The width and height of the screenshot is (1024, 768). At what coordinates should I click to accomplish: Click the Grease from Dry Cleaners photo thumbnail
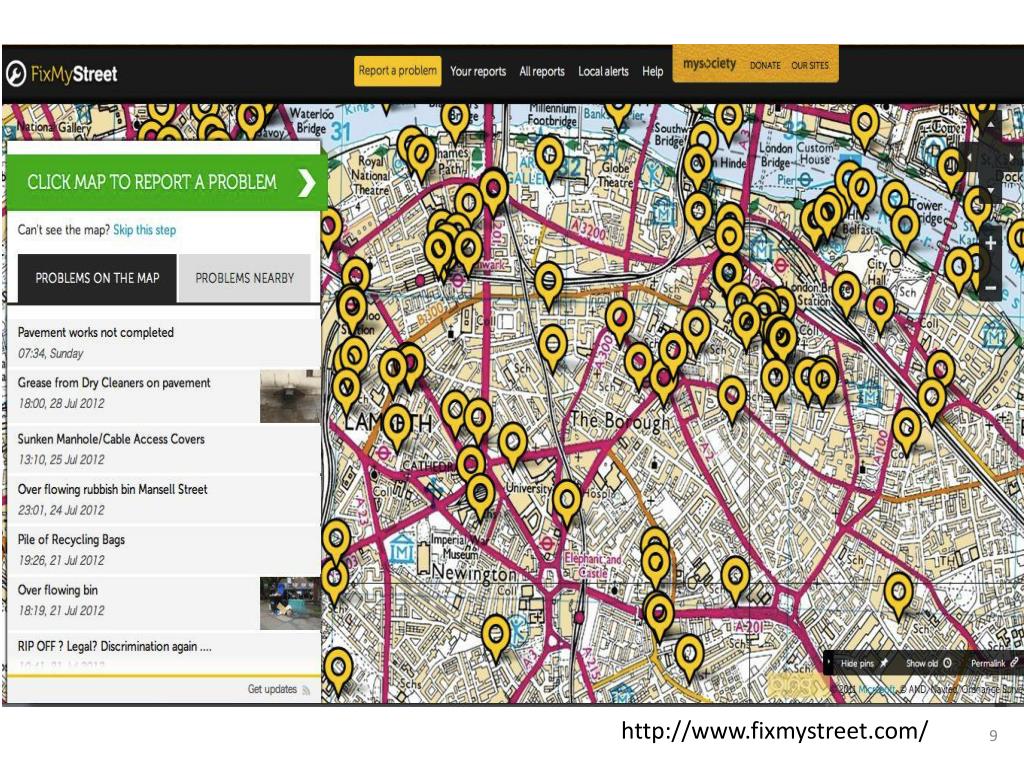290,396
